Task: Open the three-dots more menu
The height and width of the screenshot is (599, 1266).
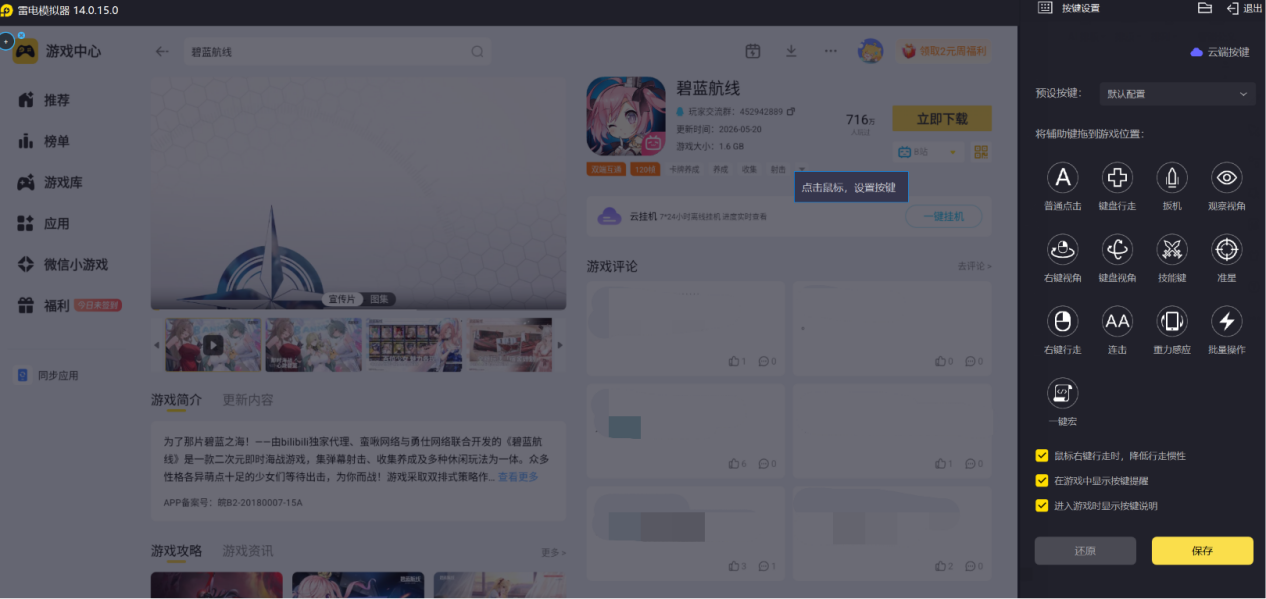Action: pos(830,51)
